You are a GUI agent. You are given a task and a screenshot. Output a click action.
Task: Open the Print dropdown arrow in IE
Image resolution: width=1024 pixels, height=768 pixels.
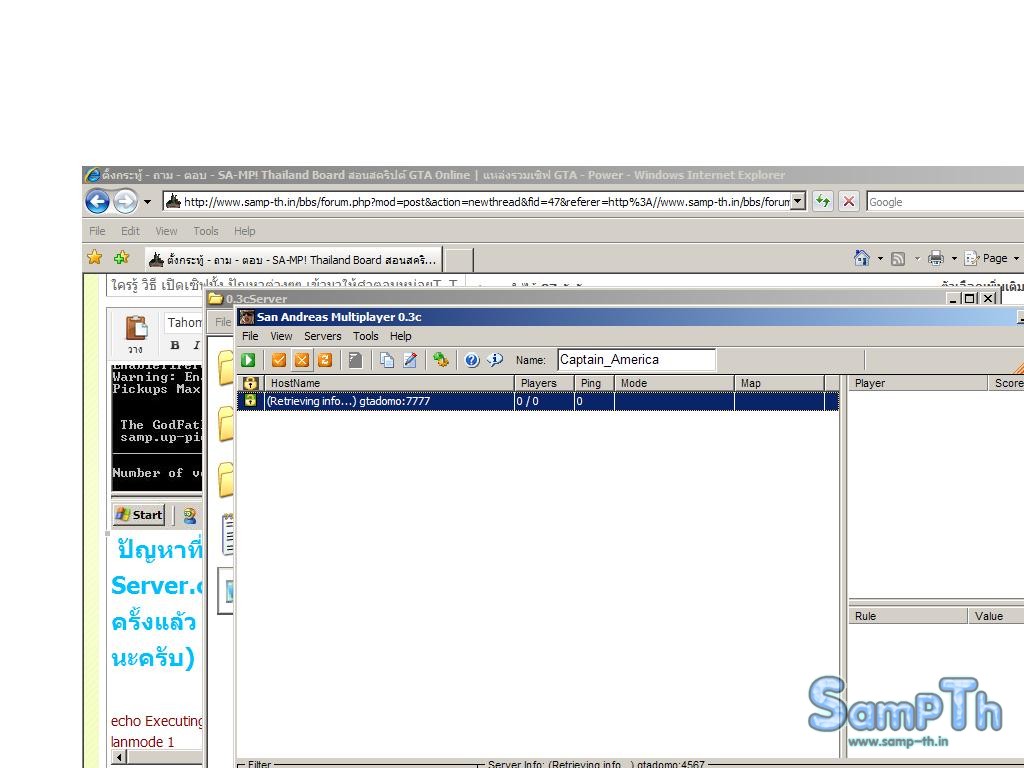coord(954,259)
